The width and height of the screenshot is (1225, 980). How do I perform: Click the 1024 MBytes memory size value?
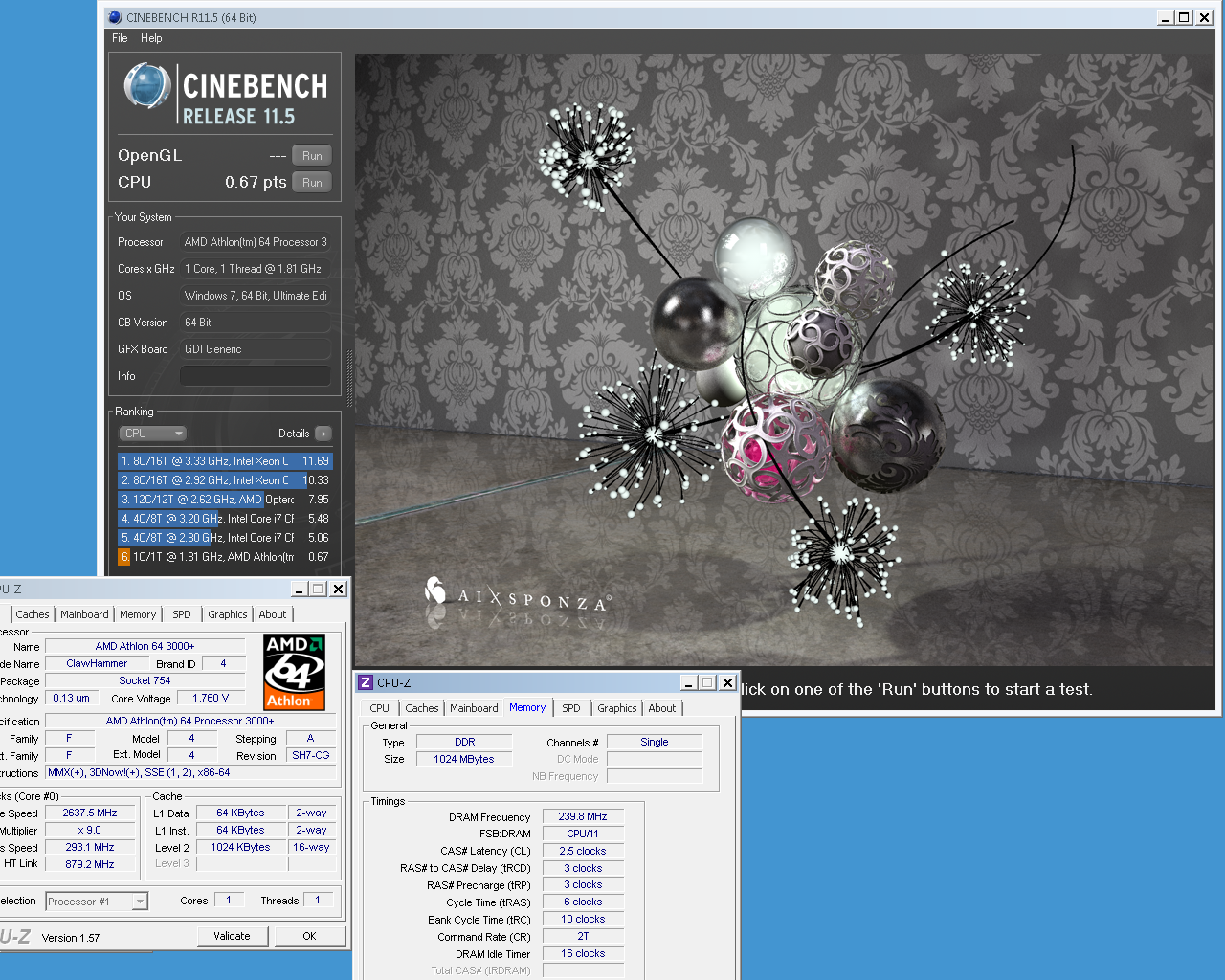coord(464,759)
